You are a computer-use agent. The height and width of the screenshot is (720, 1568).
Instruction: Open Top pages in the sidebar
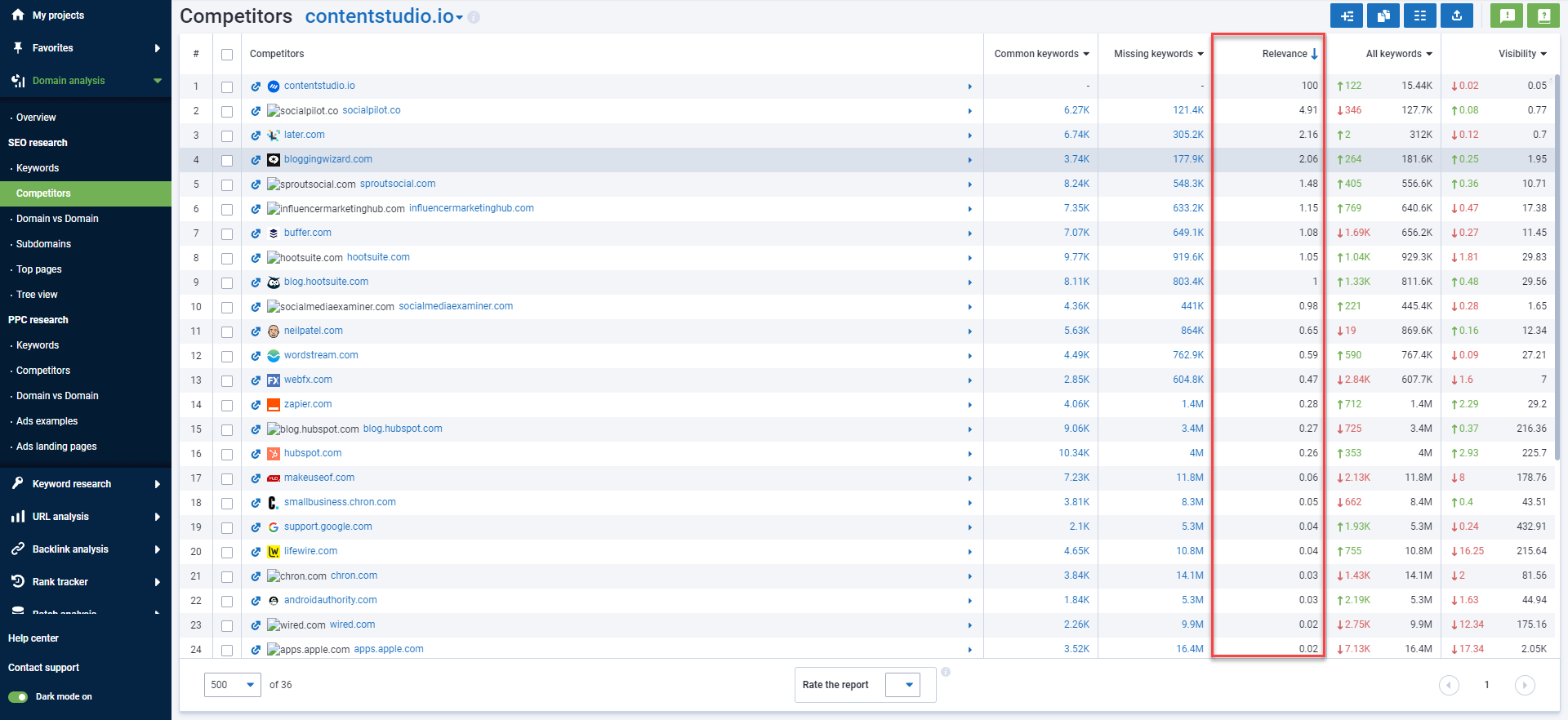coord(38,269)
